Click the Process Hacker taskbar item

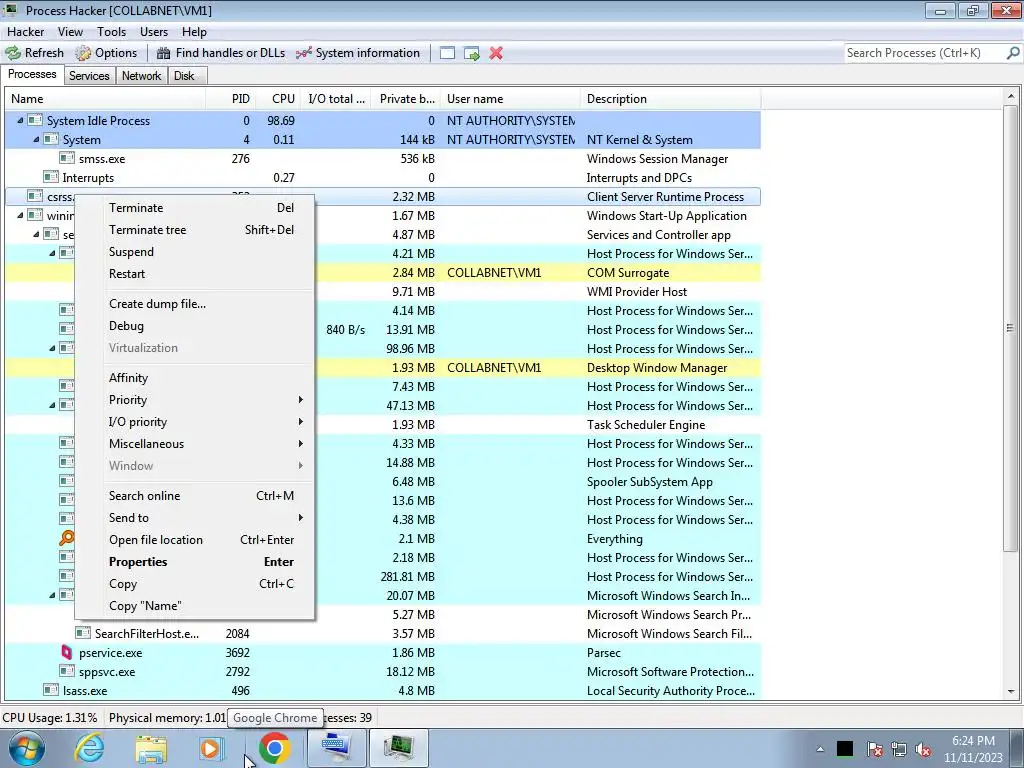[x=398, y=748]
